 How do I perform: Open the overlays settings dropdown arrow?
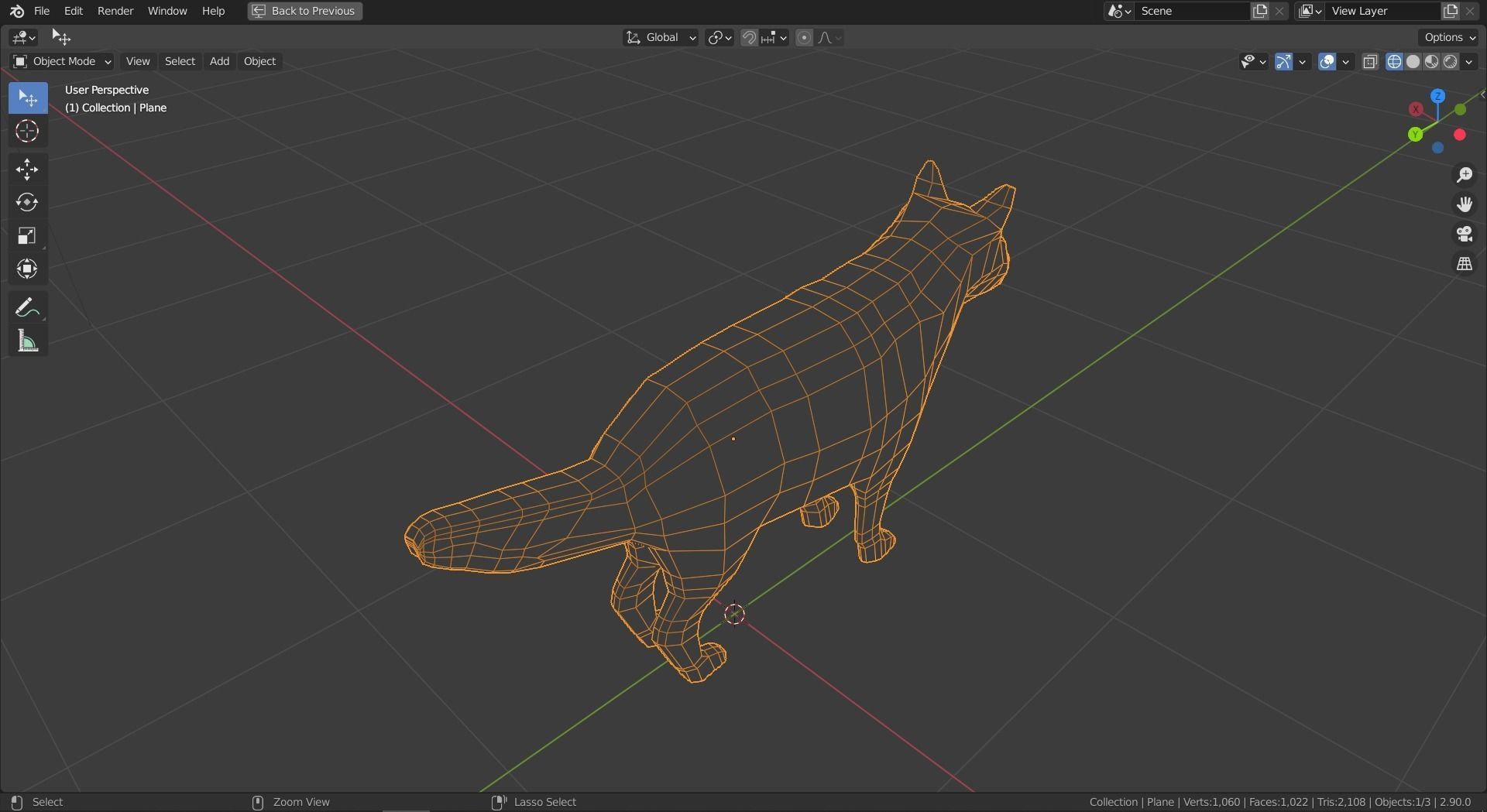1345,62
